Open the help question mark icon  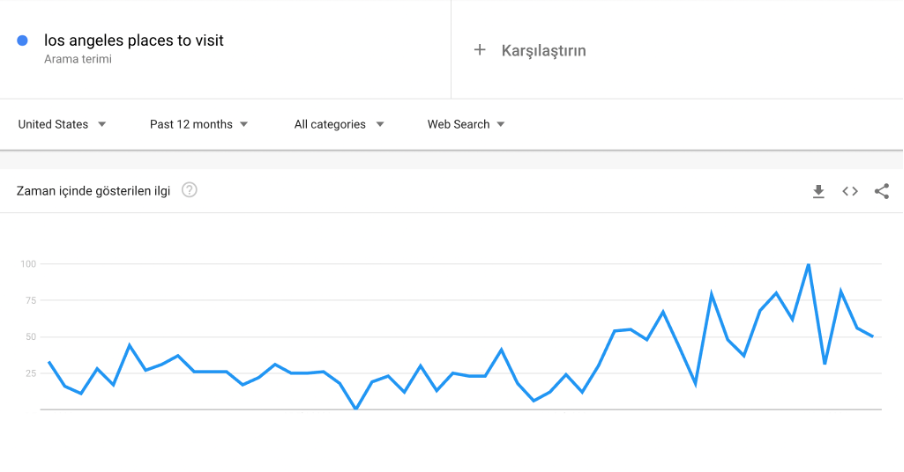pyautogui.click(x=189, y=190)
